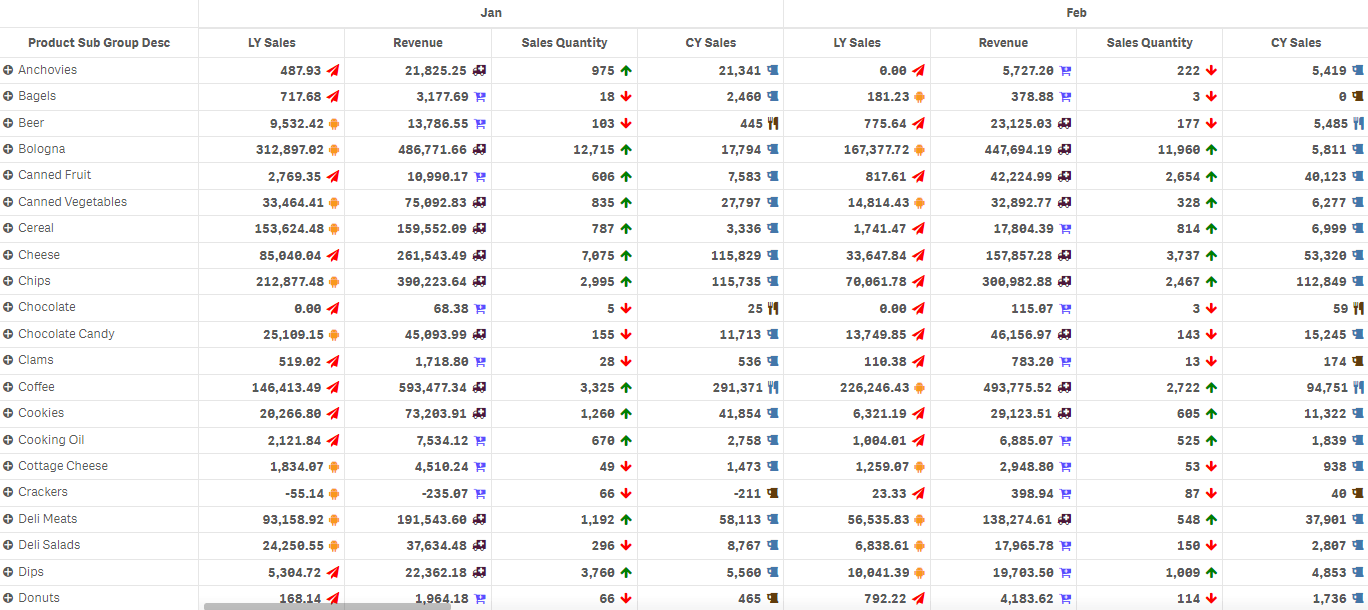Select the Jan column group header

[x=490, y=13]
